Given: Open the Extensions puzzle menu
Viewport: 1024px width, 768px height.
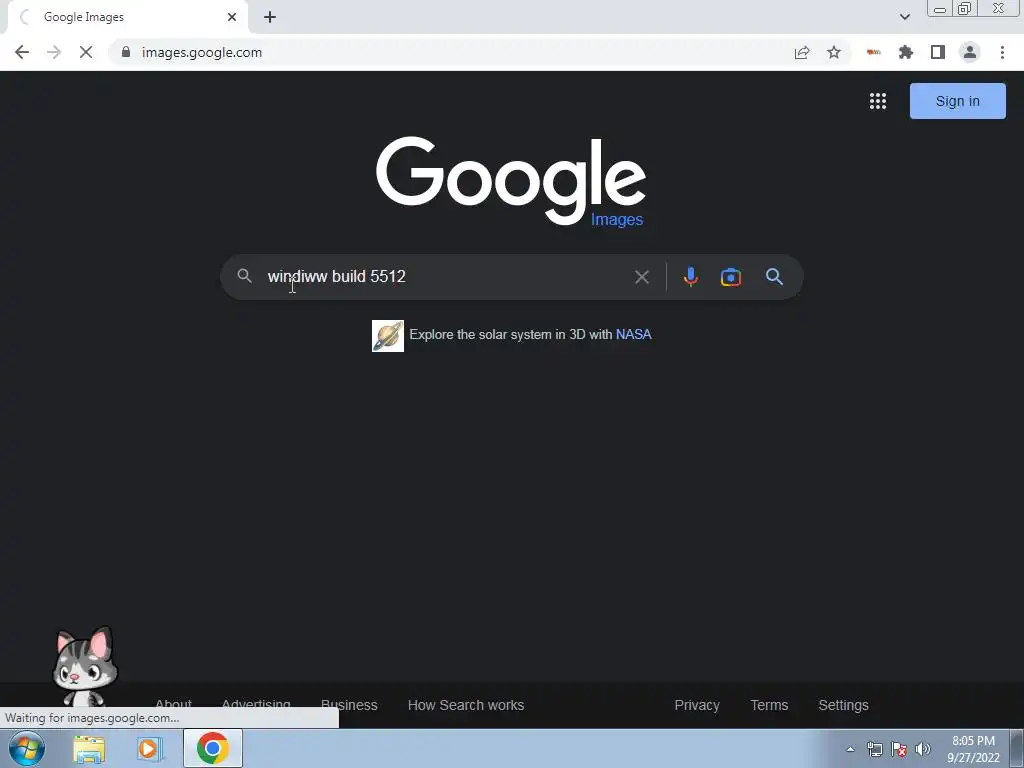Looking at the screenshot, I should 906,52.
